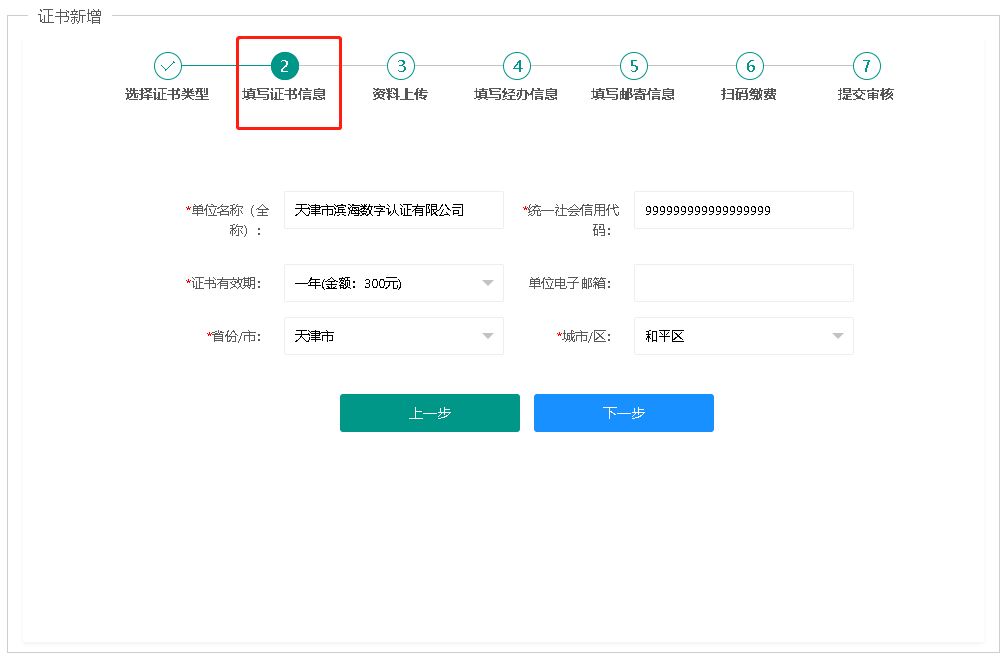Click the 上一步 button
The width and height of the screenshot is (1008, 659).
point(429,413)
